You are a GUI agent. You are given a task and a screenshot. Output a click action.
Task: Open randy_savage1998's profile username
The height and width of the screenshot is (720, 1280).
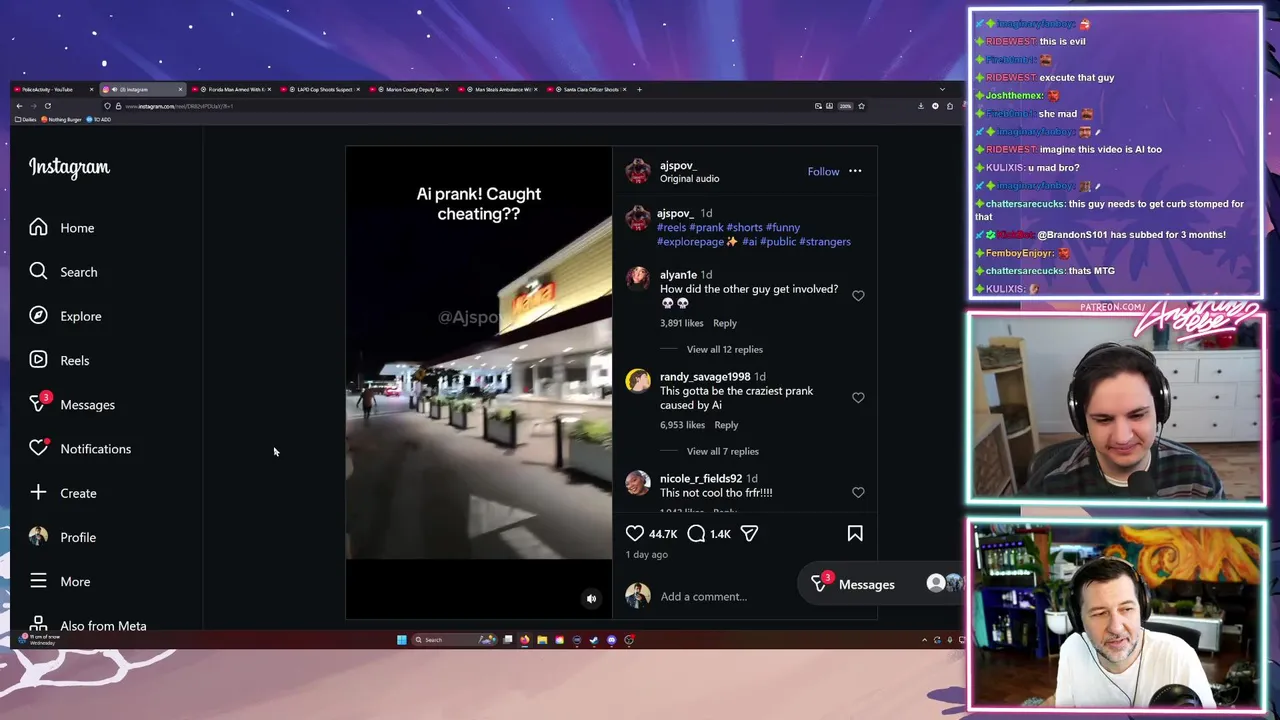tap(705, 377)
